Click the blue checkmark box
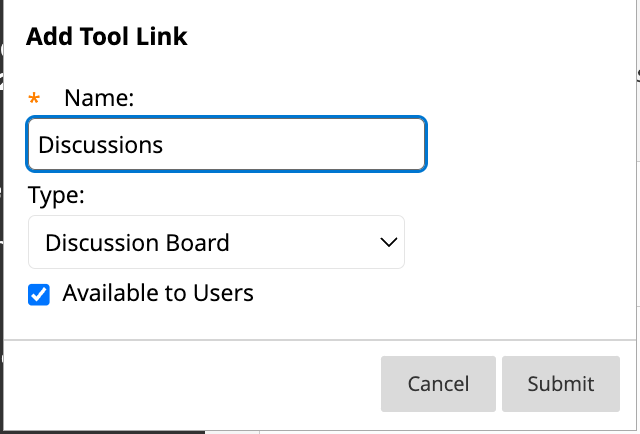 40,295
